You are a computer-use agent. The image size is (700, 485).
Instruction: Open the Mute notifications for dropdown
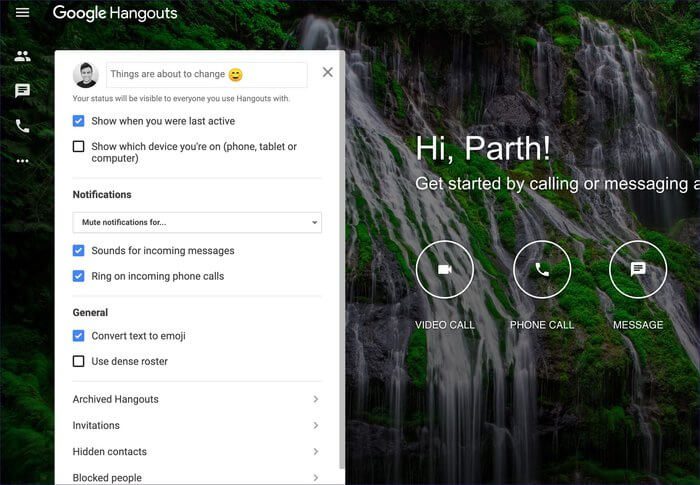pyautogui.click(x=197, y=222)
